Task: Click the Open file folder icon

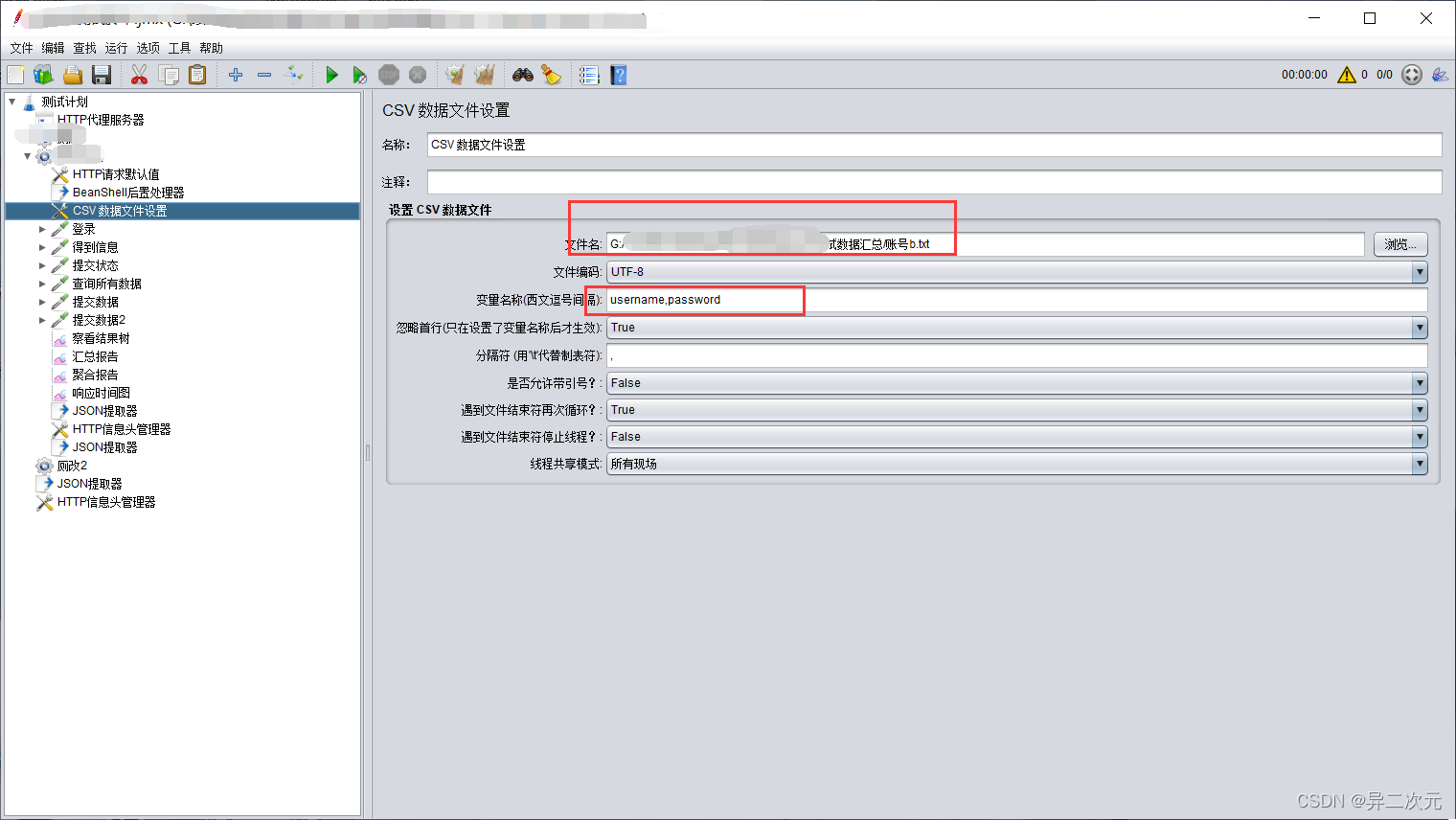Action: (x=73, y=75)
